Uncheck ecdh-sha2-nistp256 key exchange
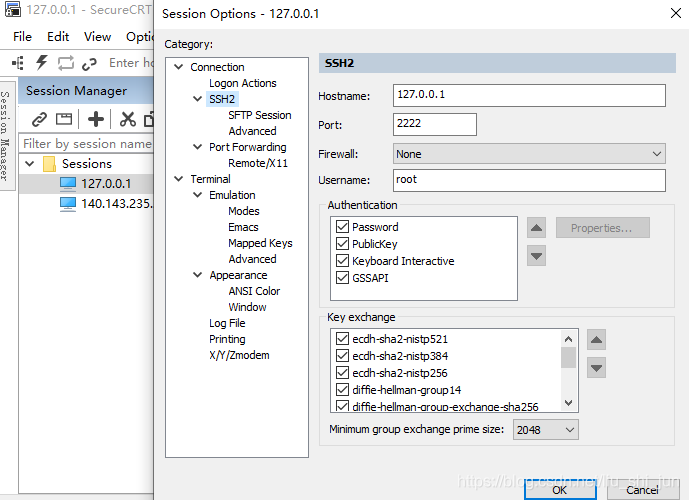The height and width of the screenshot is (500, 689). point(342,373)
